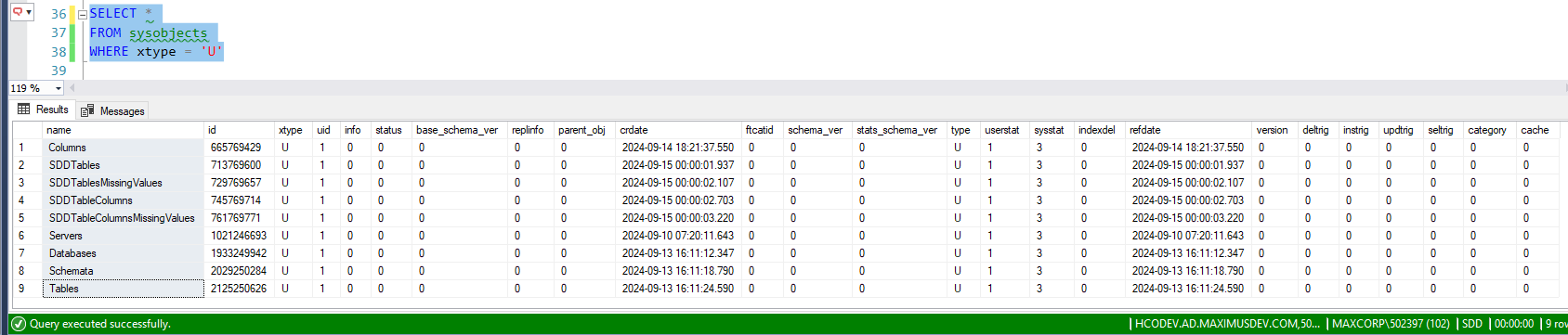Click the 'ftcatid' column header

click(762, 130)
